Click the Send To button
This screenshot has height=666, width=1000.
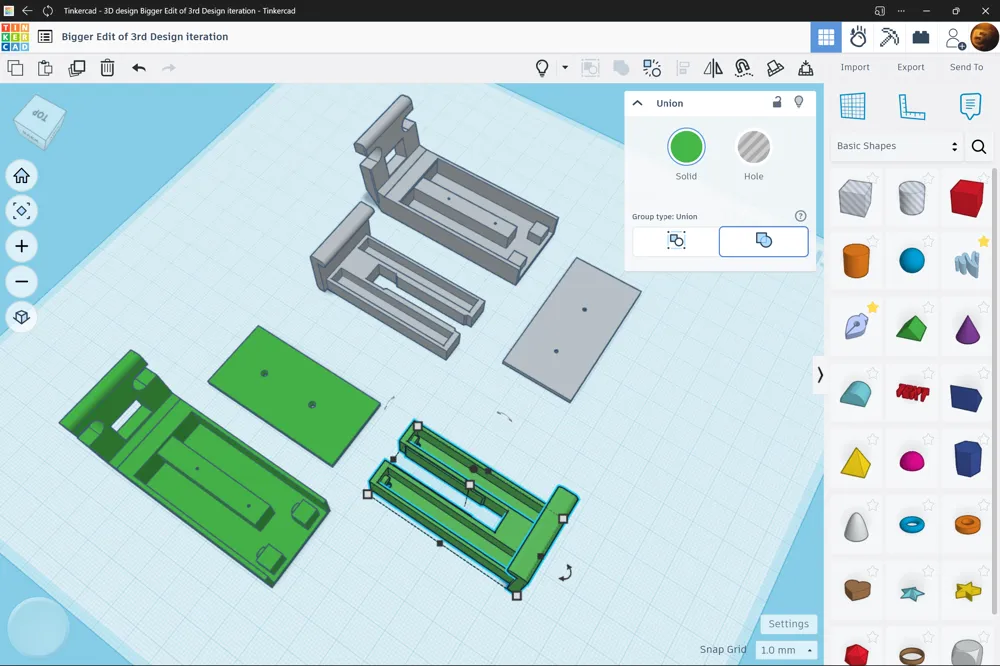tap(966, 67)
